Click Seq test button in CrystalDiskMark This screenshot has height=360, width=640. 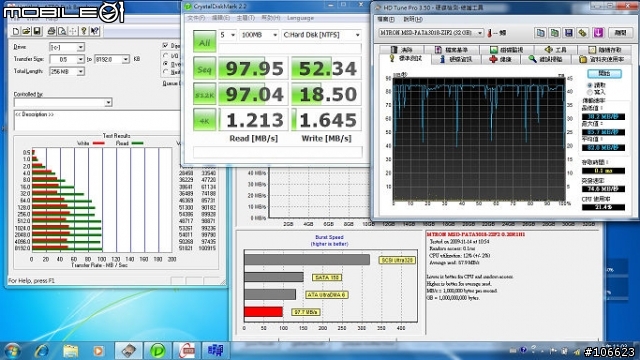204,68
